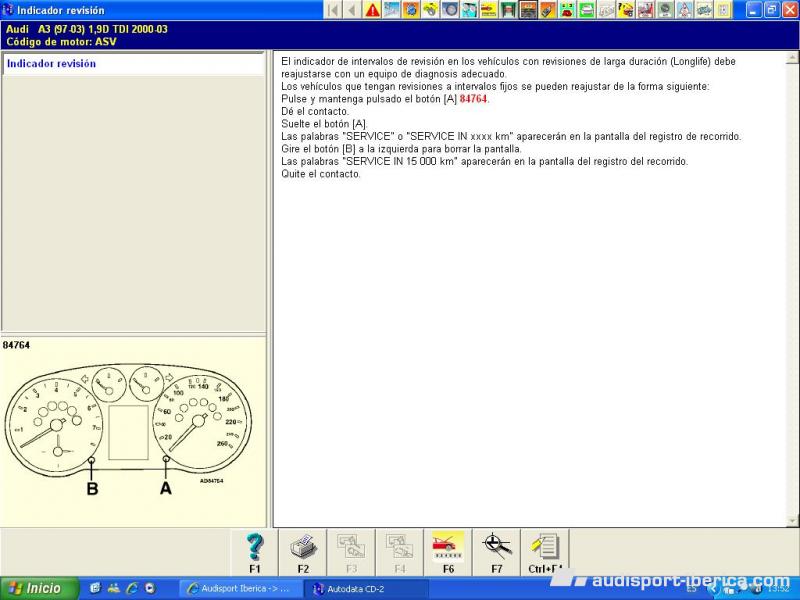Screen dimensions: 800x600
Task: Launch Internet Explorer from the quick launch bar
Action: (132, 588)
